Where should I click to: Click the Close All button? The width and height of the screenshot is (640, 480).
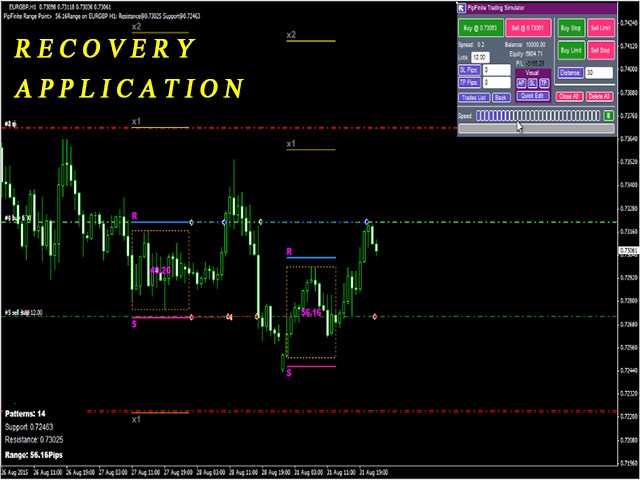click(569, 97)
